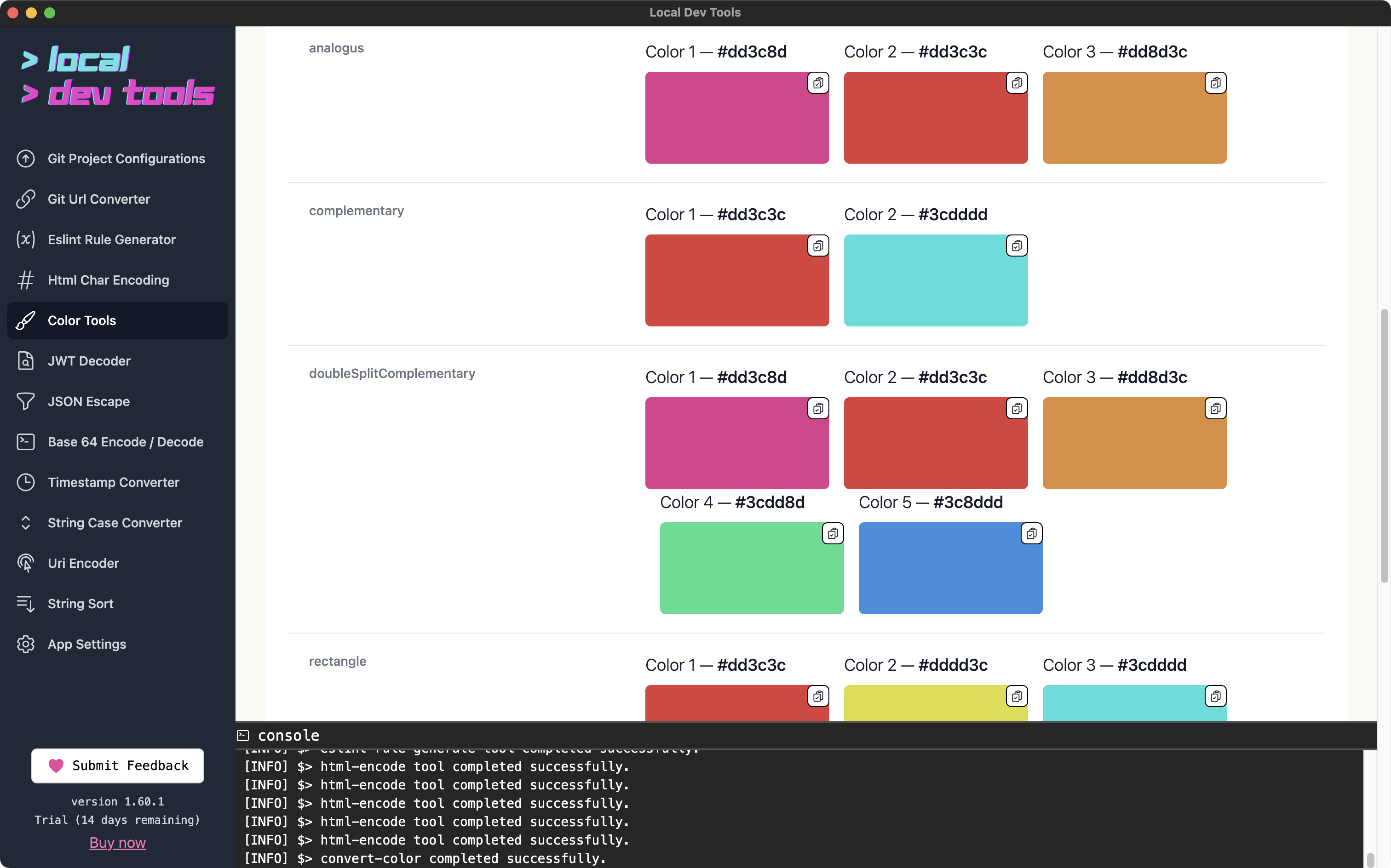1391x868 pixels.
Task: Copy rectangle Color 1 #dd3c3c via its copy icon
Action: click(x=818, y=697)
